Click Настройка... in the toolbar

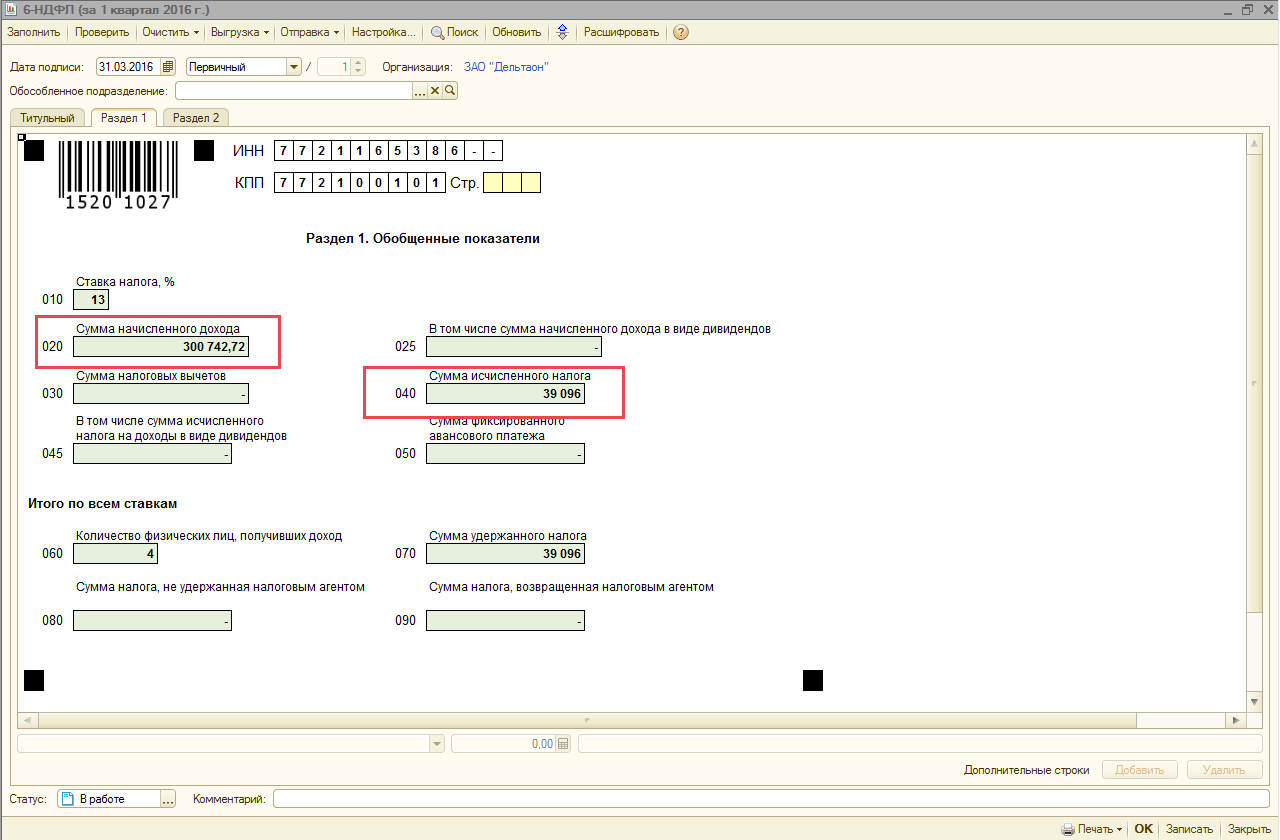(x=384, y=32)
